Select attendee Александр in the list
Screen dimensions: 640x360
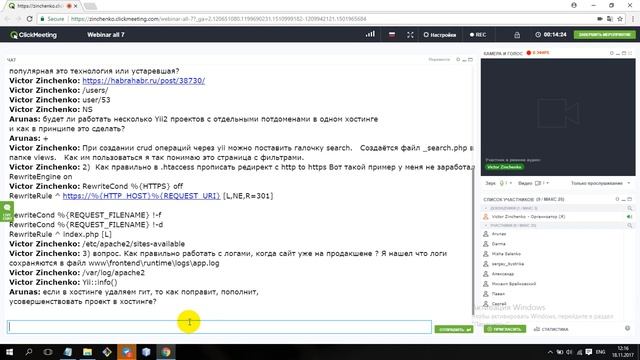coord(502,274)
